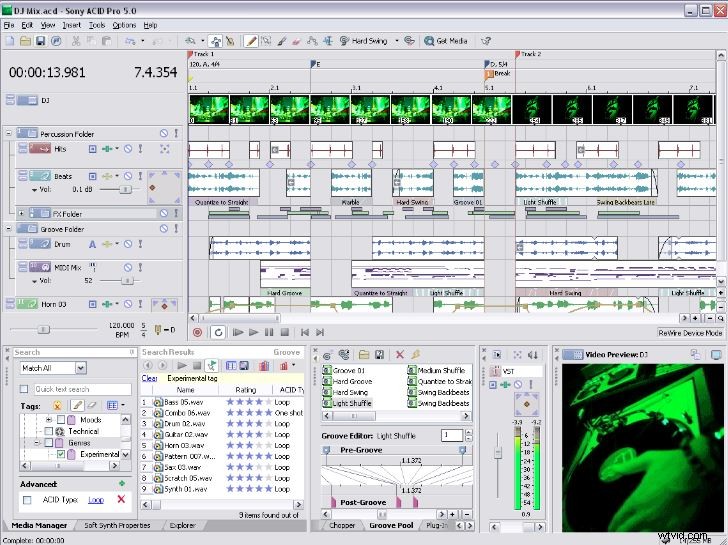Open the Match All dropdown
The height and width of the screenshot is (545, 728).
click(x=81, y=368)
